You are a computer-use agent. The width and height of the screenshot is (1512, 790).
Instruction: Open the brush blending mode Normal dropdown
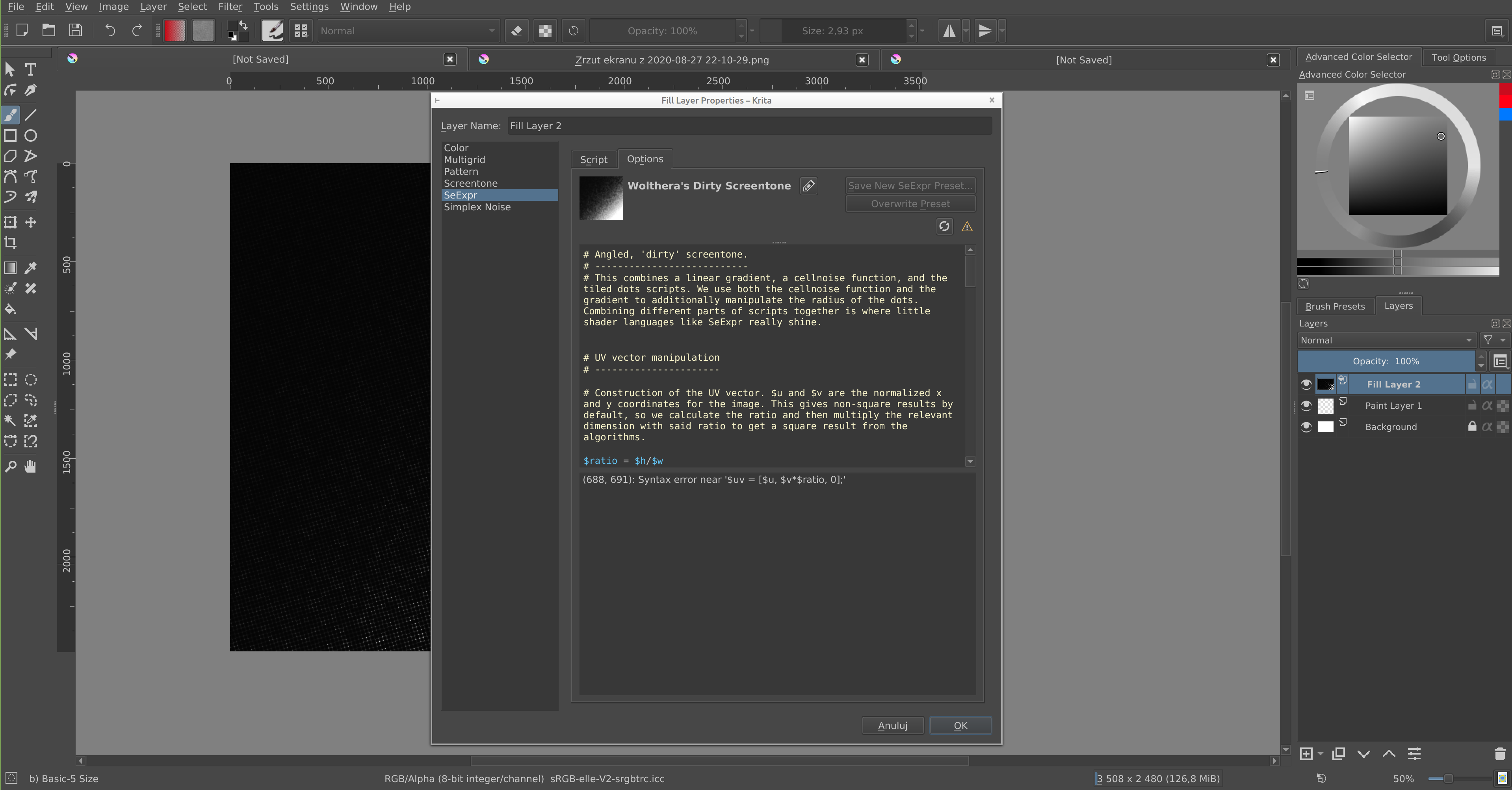(408, 30)
